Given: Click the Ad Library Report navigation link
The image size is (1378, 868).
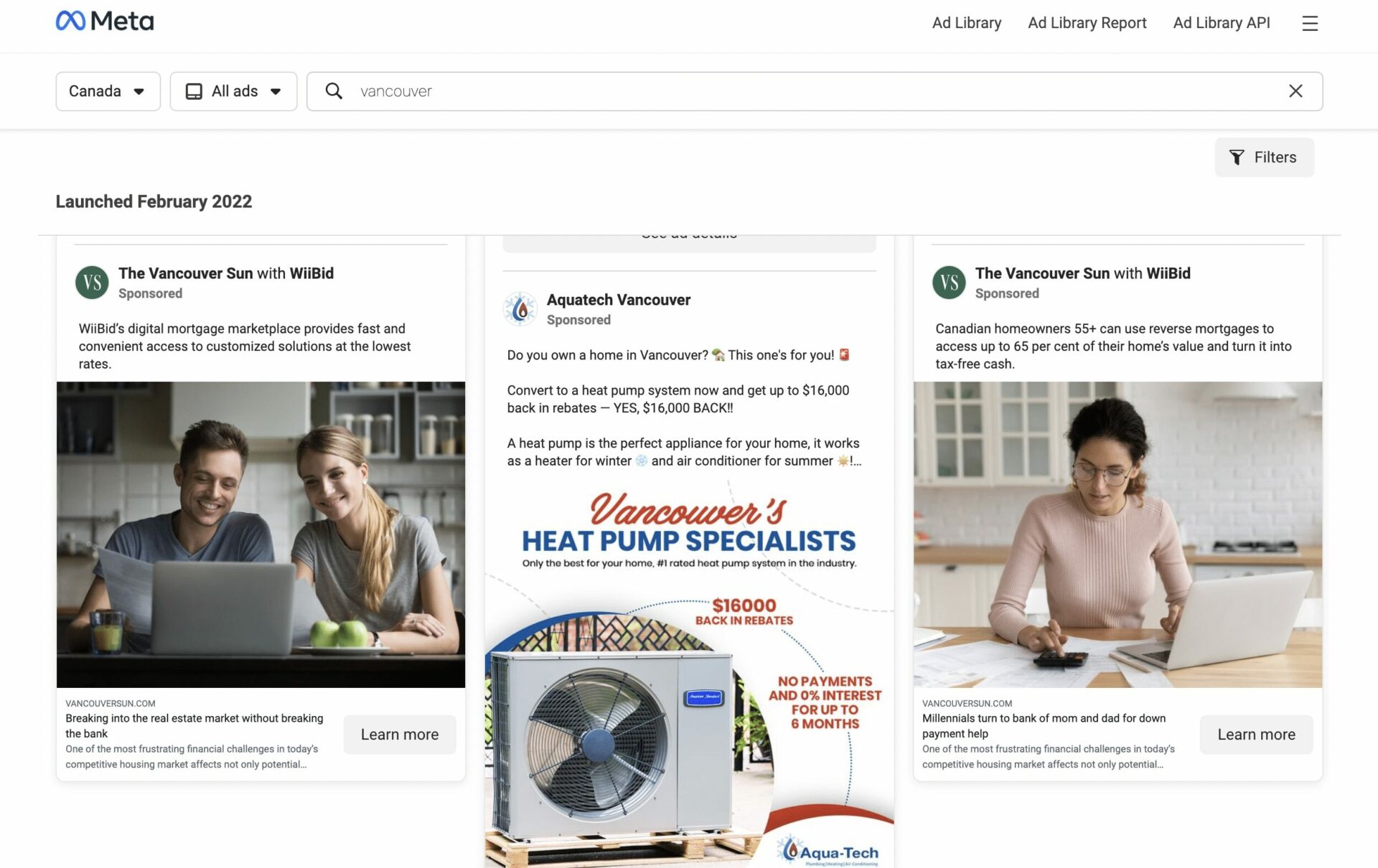Looking at the screenshot, I should 1087,23.
